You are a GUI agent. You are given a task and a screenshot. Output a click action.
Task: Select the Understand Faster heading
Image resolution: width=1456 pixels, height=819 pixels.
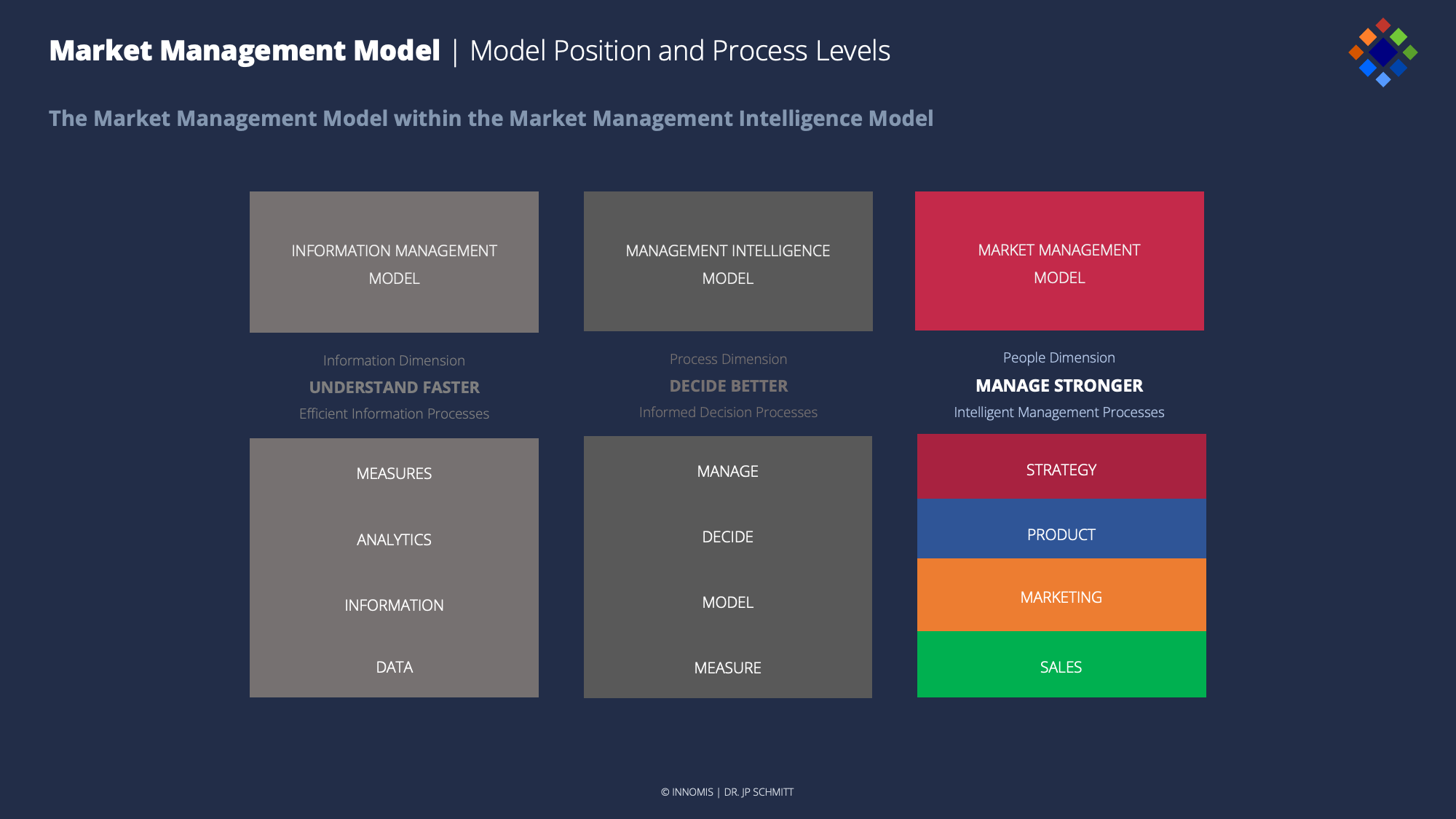click(394, 387)
